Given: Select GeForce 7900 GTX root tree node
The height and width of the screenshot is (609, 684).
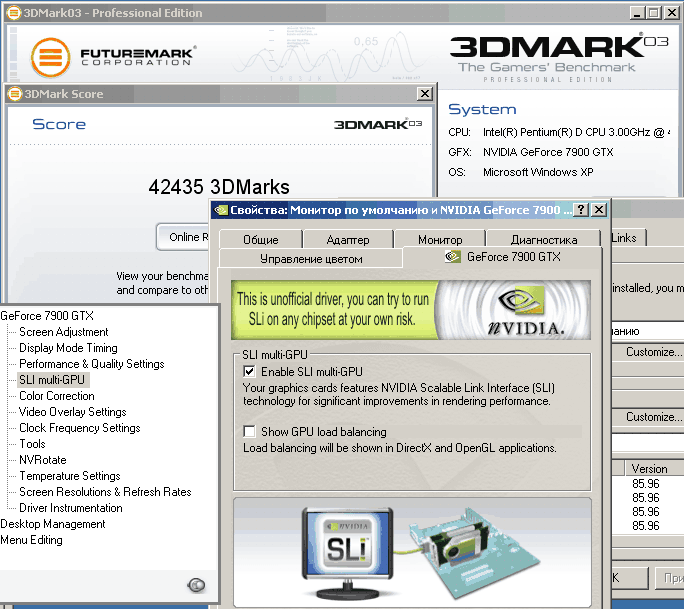Looking at the screenshot, I should [x=47, y=315].
